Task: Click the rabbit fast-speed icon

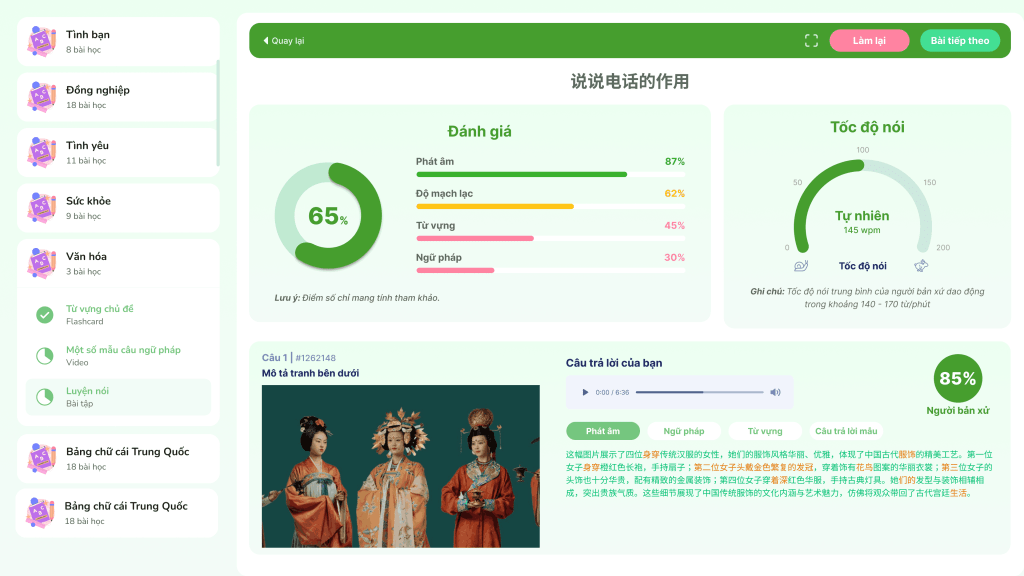Action: [x=921, y=266]
